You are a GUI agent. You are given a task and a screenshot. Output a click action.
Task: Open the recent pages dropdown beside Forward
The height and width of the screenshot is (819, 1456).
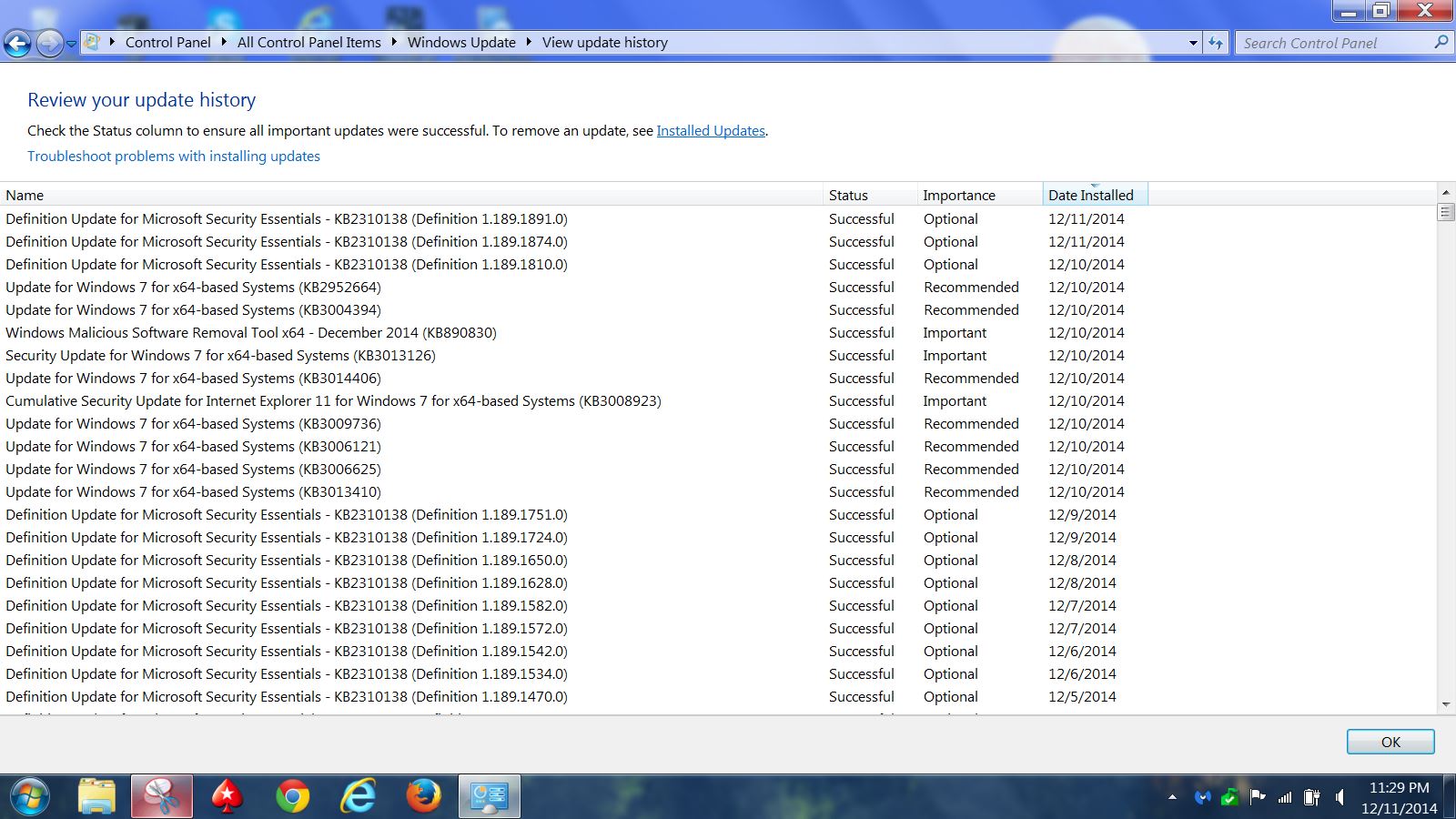tap(71, 44)
